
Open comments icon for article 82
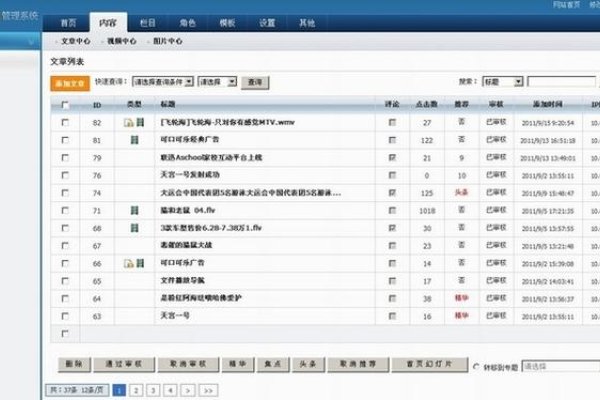pyautogui.click(x=392, y=122)
